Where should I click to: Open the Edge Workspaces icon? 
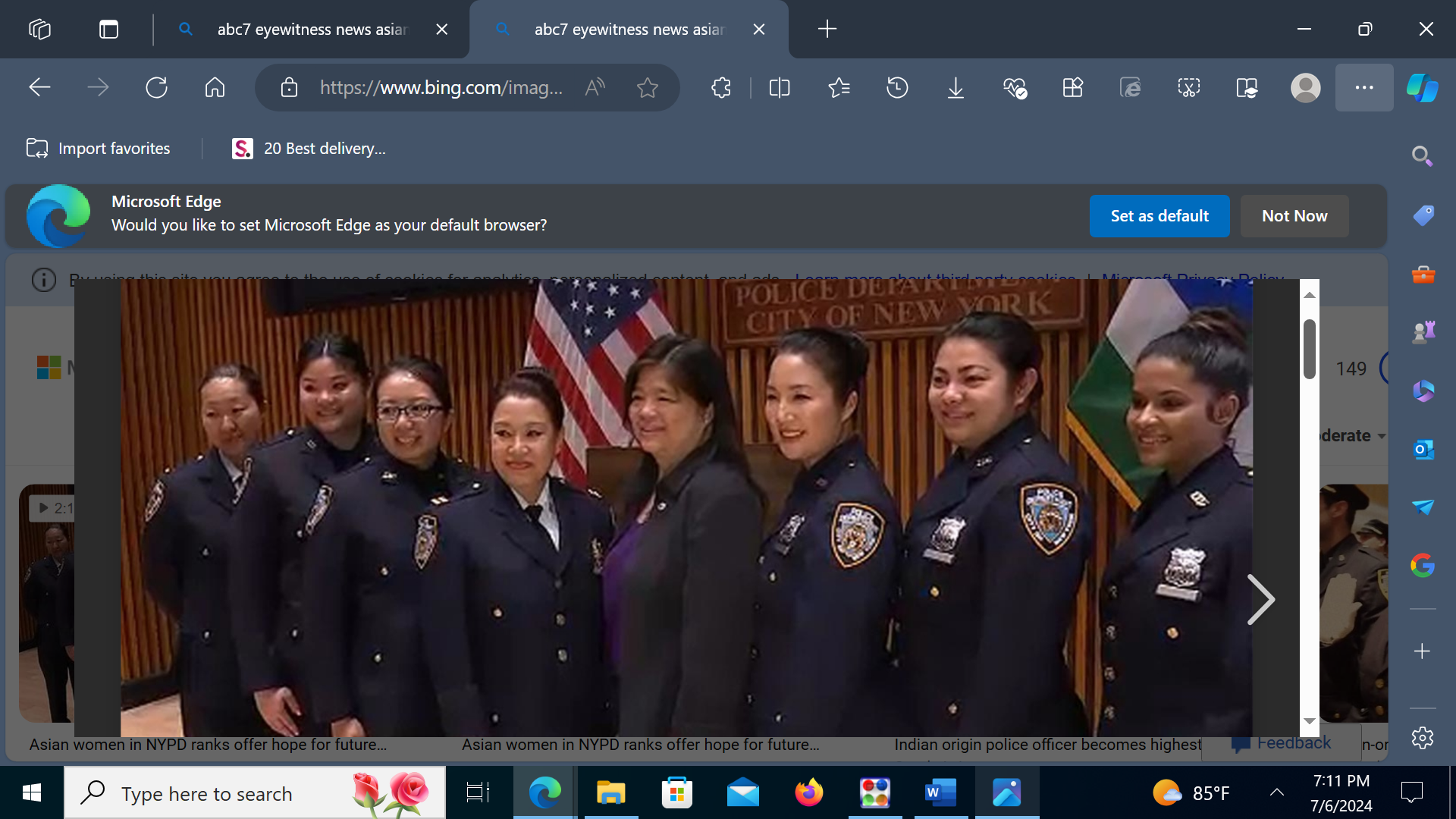[x=39, y=29]
